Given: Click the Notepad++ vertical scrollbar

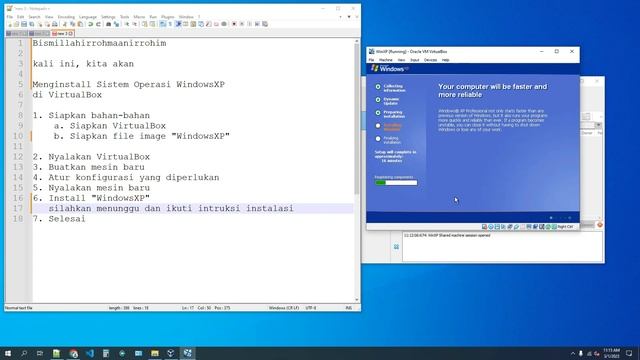Looking at the screenshot, I should coord(356,118).
